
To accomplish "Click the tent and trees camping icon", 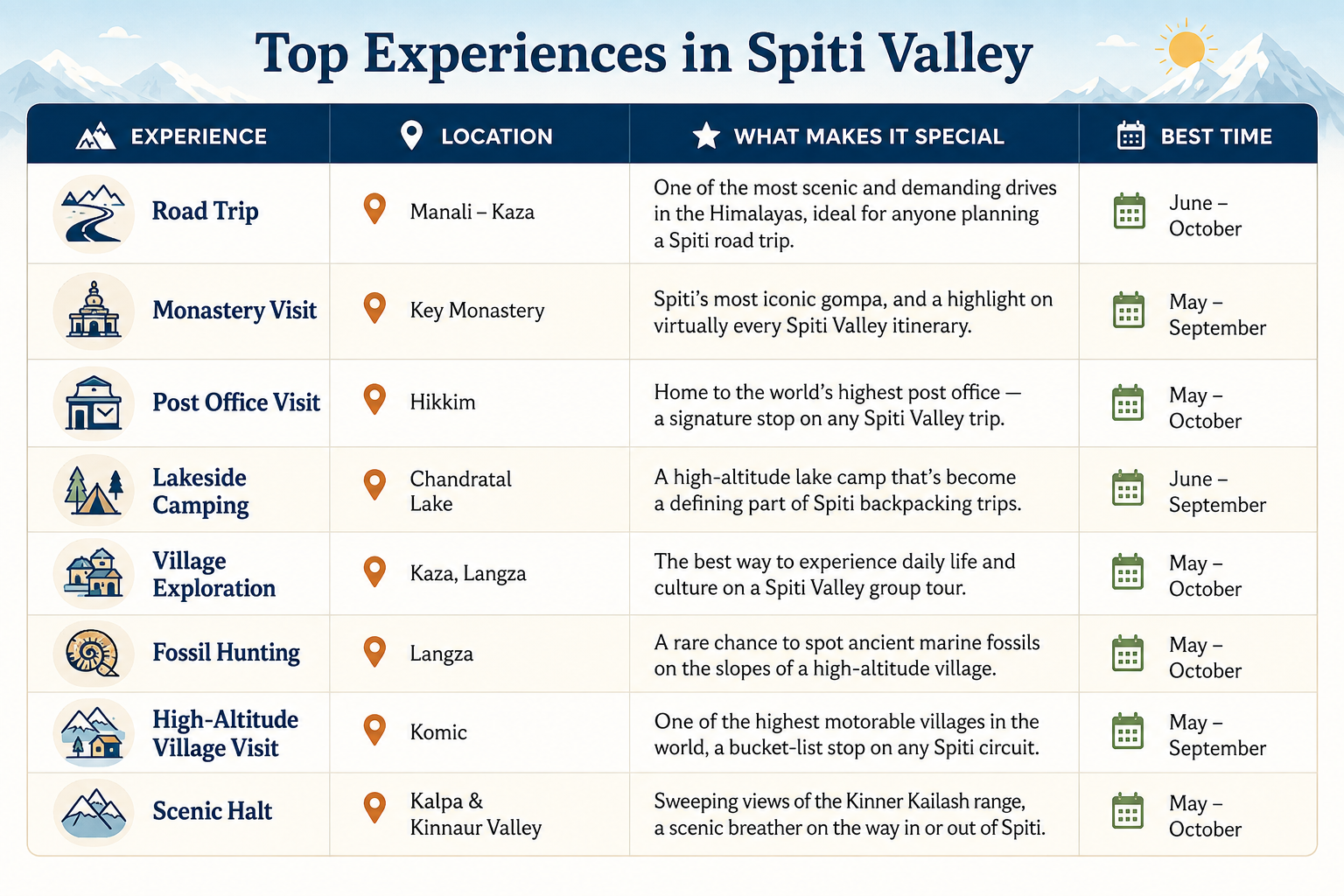I will [94, 490].
